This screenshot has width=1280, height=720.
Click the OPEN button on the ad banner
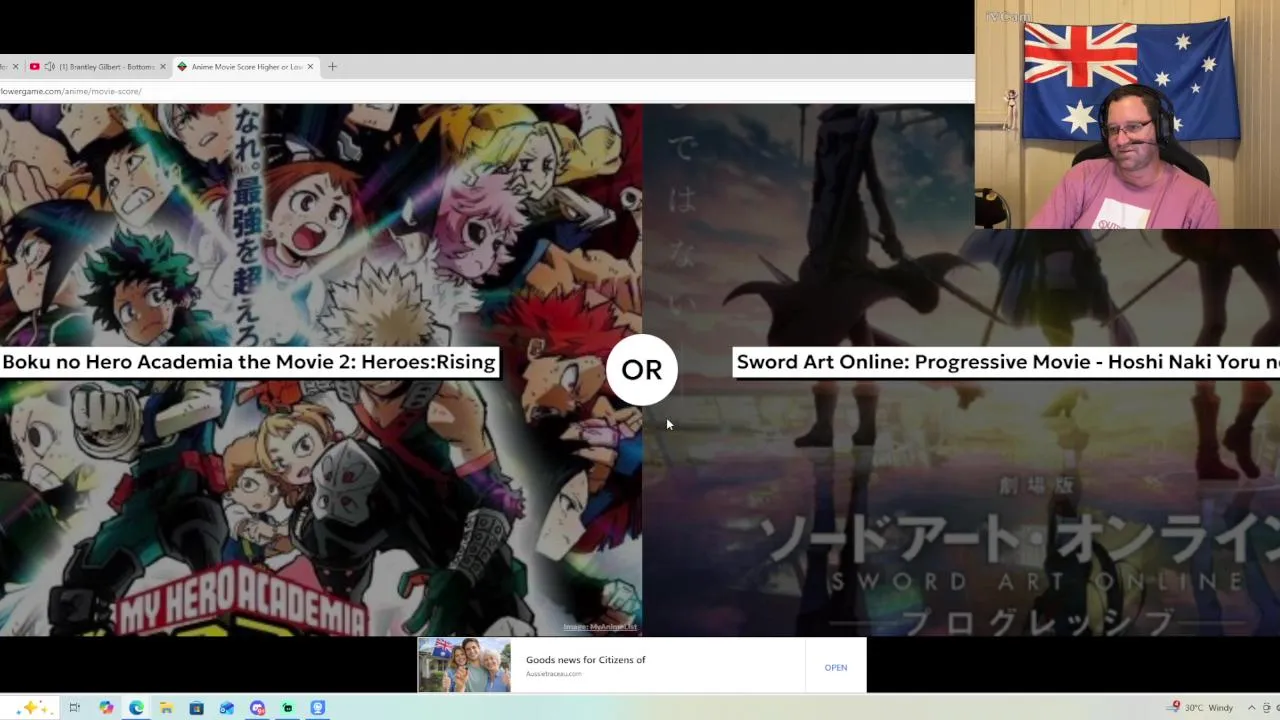coord(836,667)
